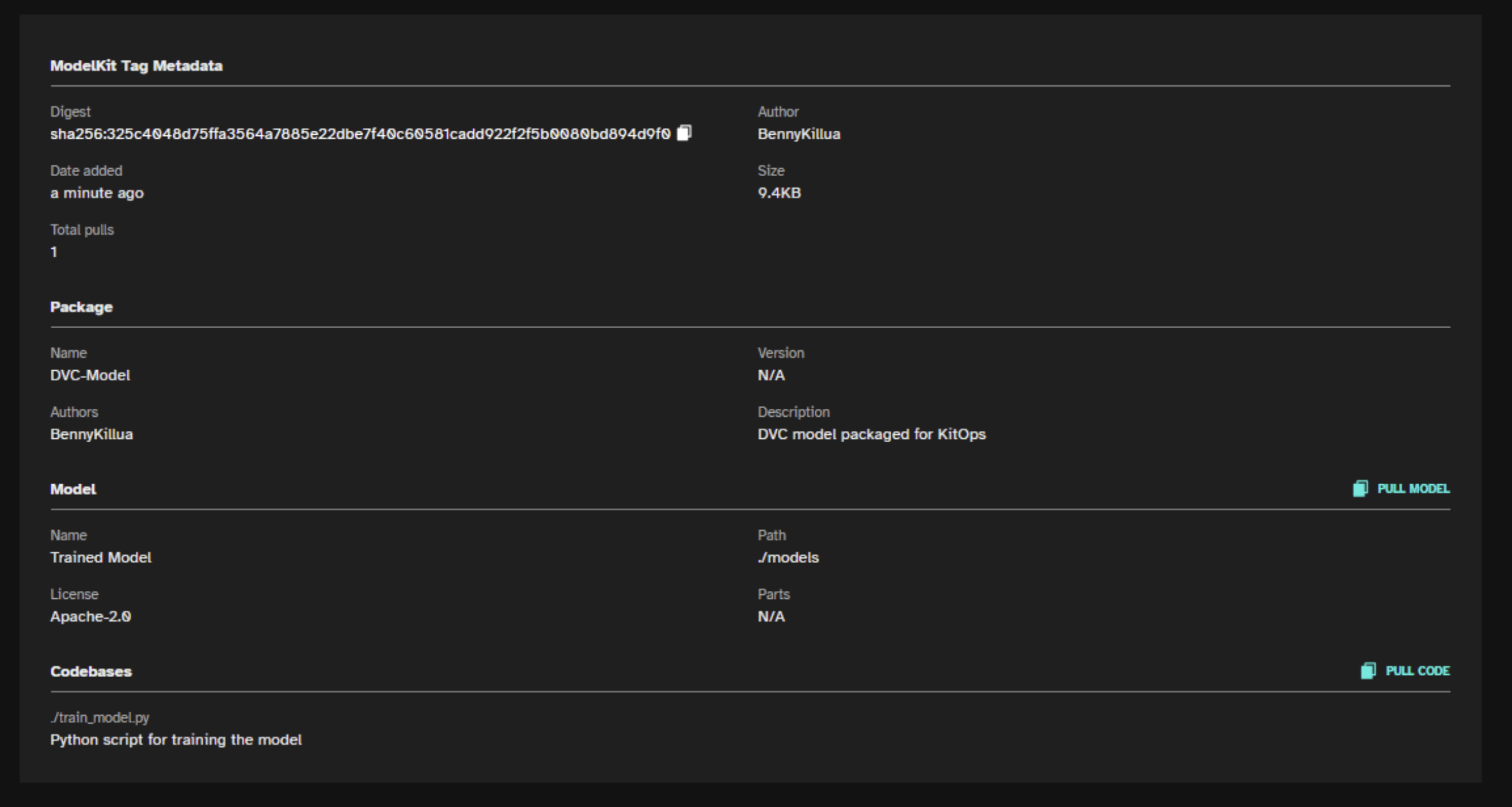Click the license value Apache-2.0
Screen dimensions: 1512x807
pyautogui.click(x=91, y=616)
